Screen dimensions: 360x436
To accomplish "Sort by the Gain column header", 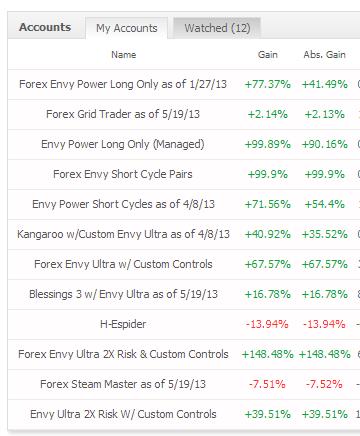I will pyautogui.click(x=267, y=55).
